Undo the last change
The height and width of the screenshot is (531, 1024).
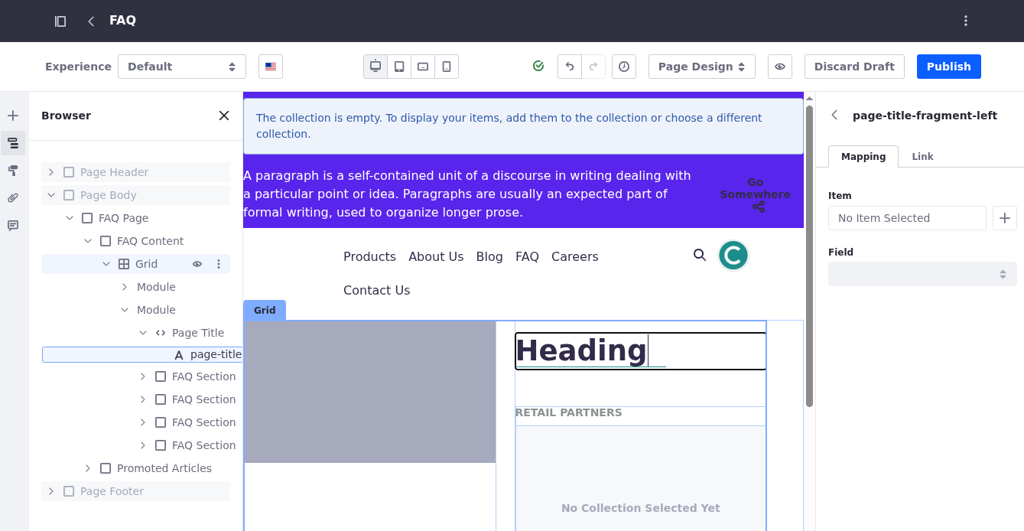coord(569,67)
